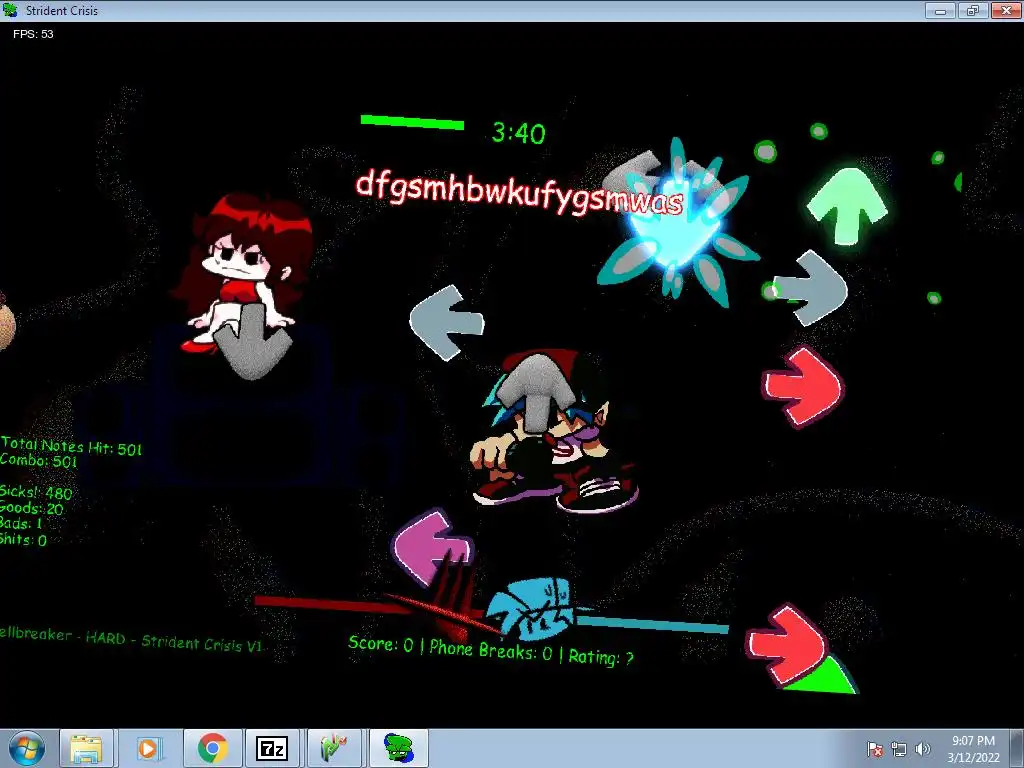Click the Strident Crisis window title icon
Image resolution: width=1024 pixels, height=768 pixels.
(10, 10)
